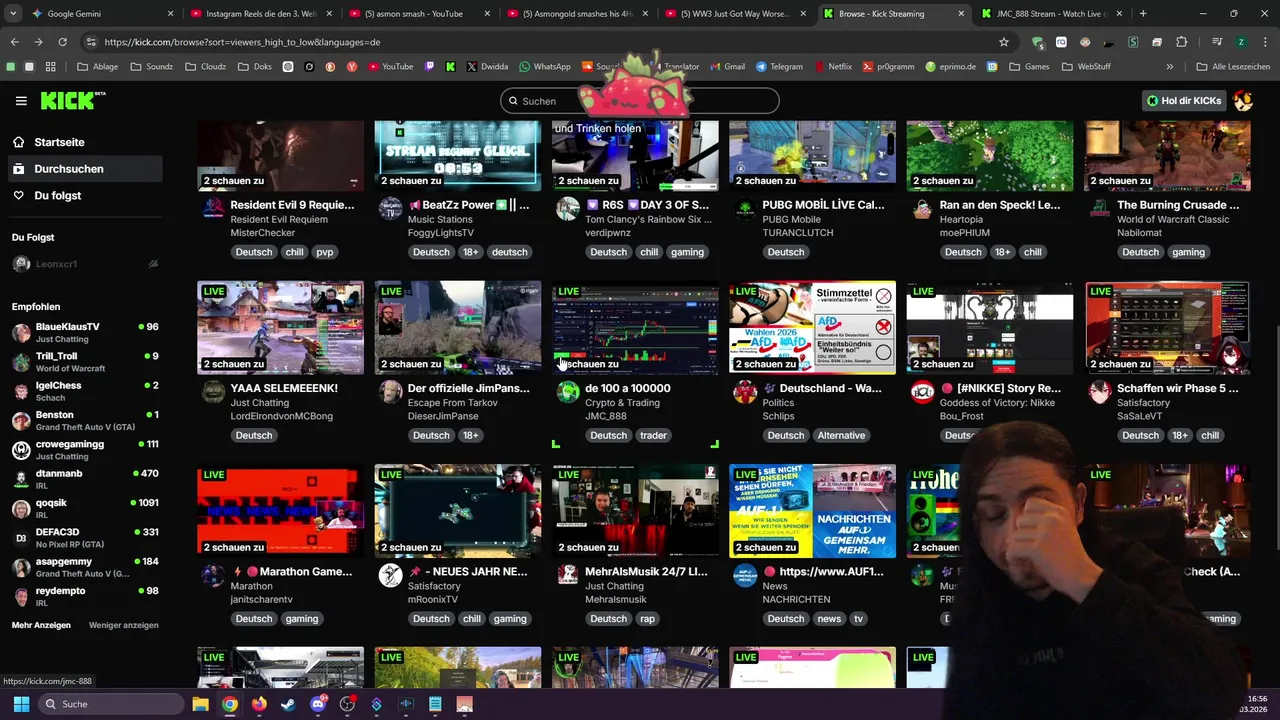
Task: Open recommended channel crowegamingg
Action: (85, 450)
